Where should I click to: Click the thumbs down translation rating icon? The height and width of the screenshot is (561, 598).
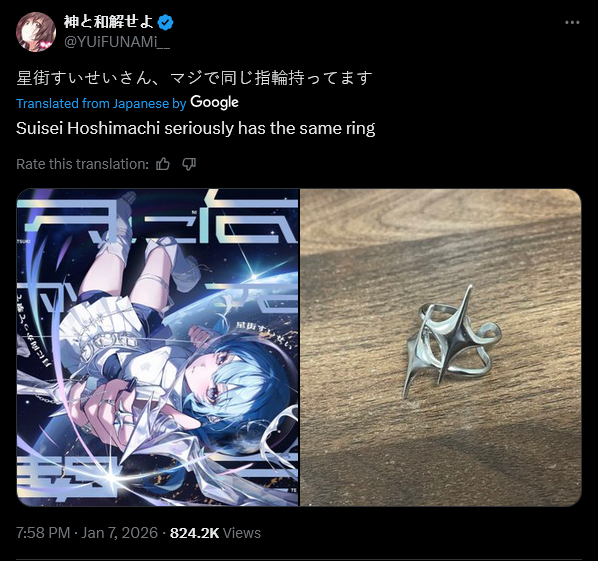tap(189, 164)
